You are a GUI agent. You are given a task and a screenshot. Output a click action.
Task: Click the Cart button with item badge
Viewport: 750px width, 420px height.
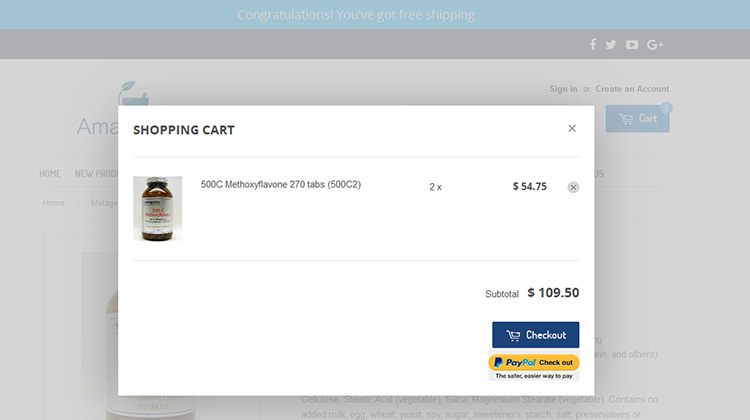pos(638,118)
